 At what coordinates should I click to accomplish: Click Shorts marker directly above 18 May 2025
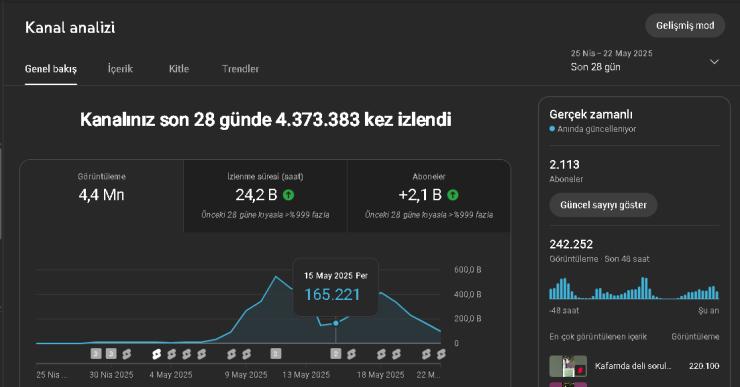pos(381,354)
